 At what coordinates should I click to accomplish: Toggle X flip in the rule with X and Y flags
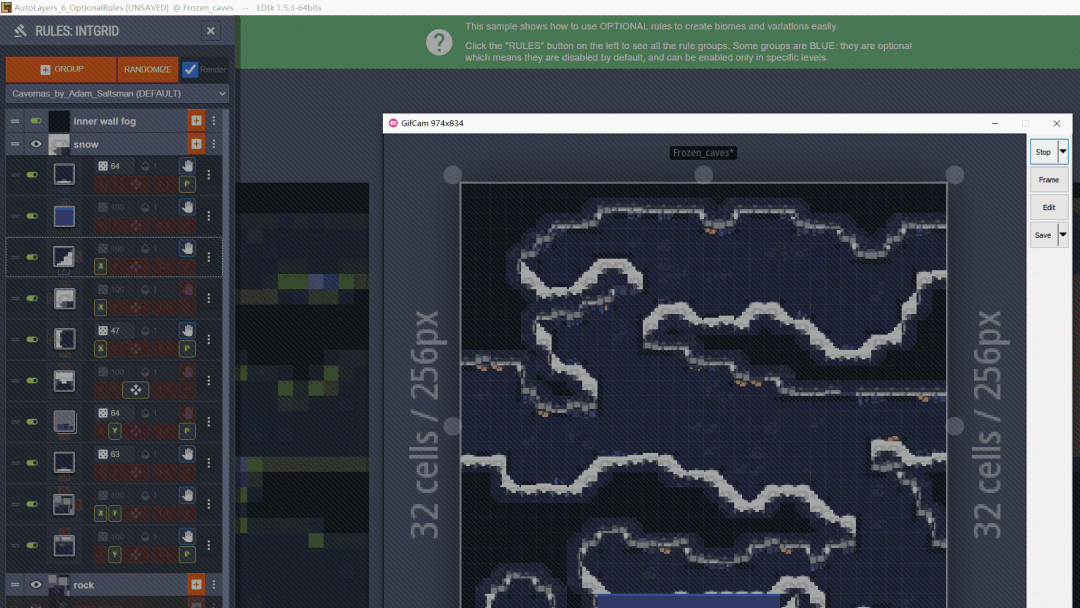pos(101,513)
